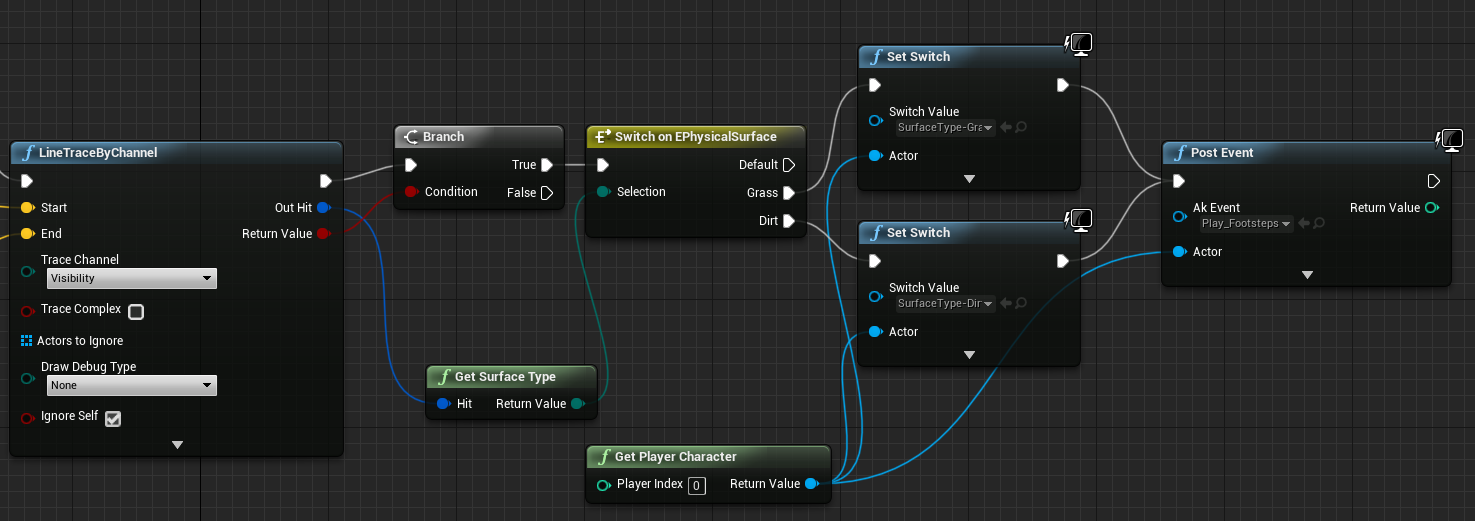Open the SurfaceType-Dirt switch value dropdown
Viewport: 1475px width, 521px height.
click(x=944, y=303)
